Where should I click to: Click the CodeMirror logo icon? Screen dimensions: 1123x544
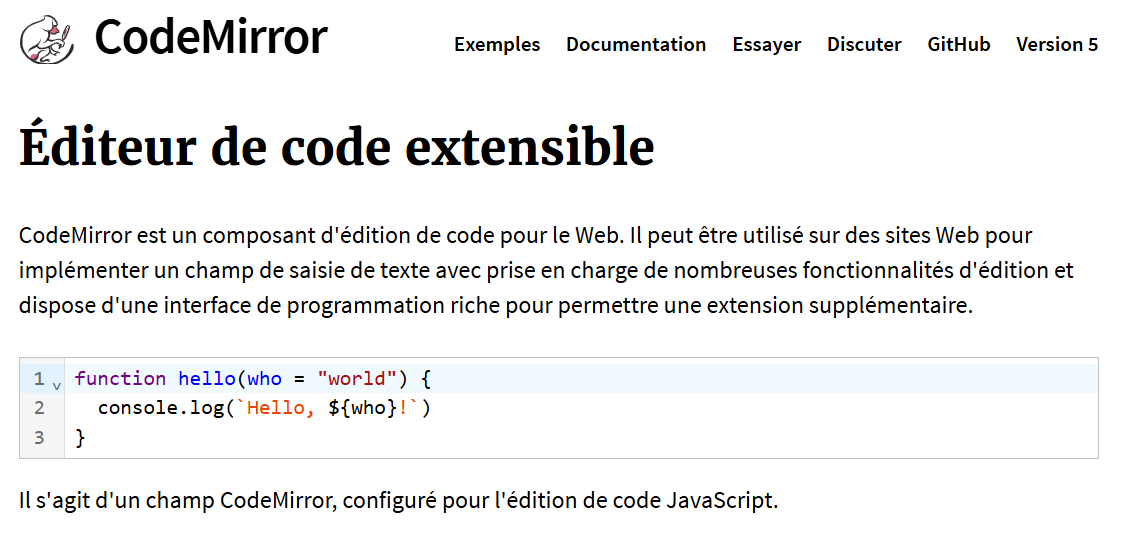pos(47,39)
